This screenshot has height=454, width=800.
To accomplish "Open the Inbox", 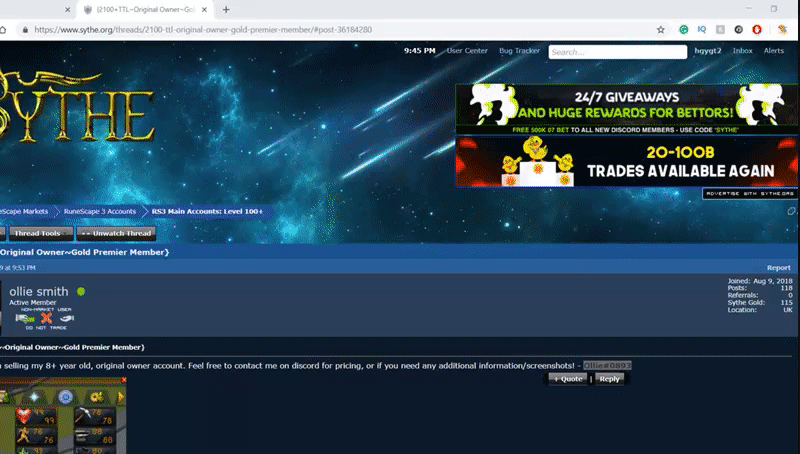I will pos(742,51).
